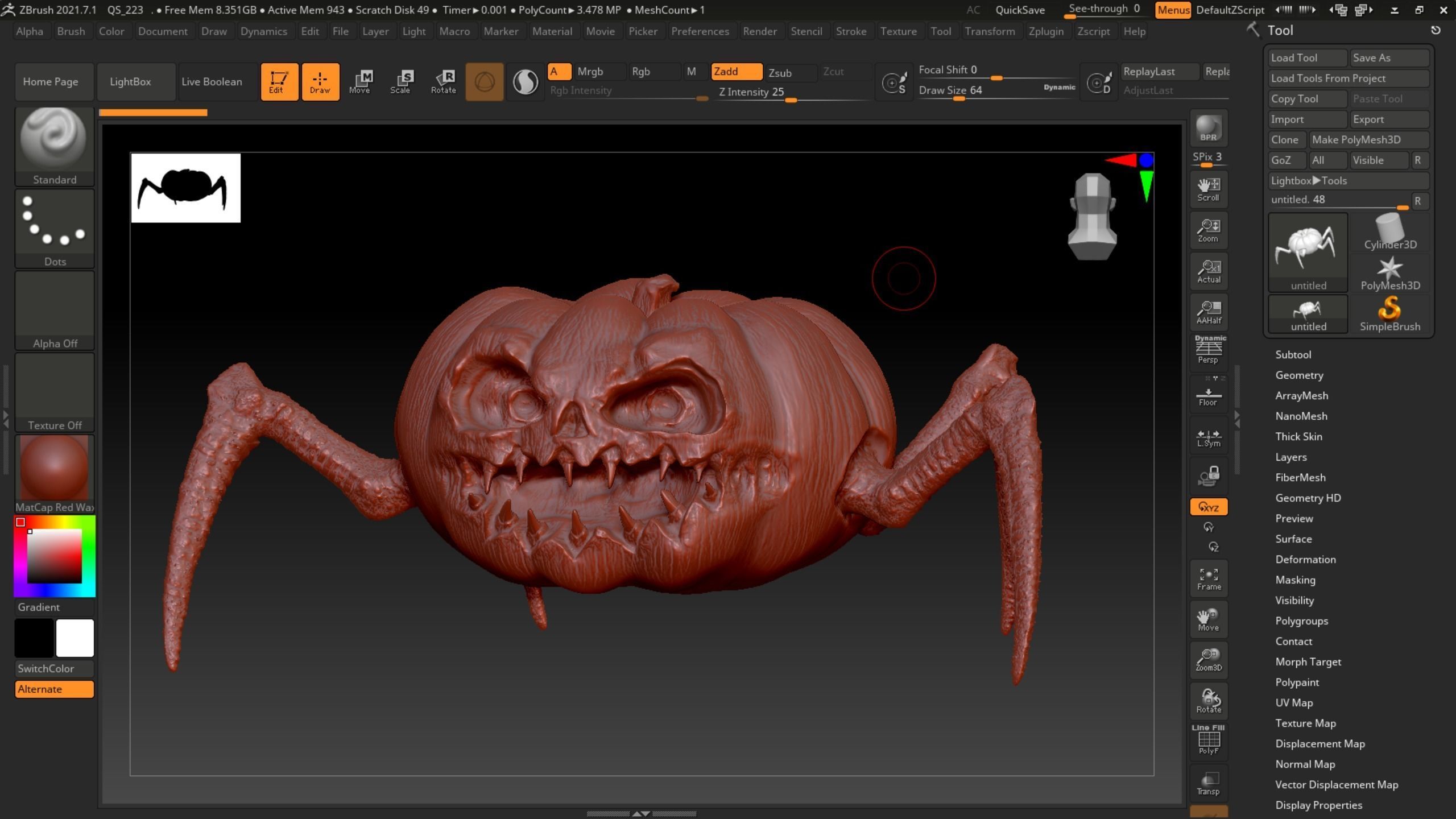Image resolution: width=1456 pixels, height=819 pixels.
Task: Open the Brush menu
Action: click(x=71, y=31)
